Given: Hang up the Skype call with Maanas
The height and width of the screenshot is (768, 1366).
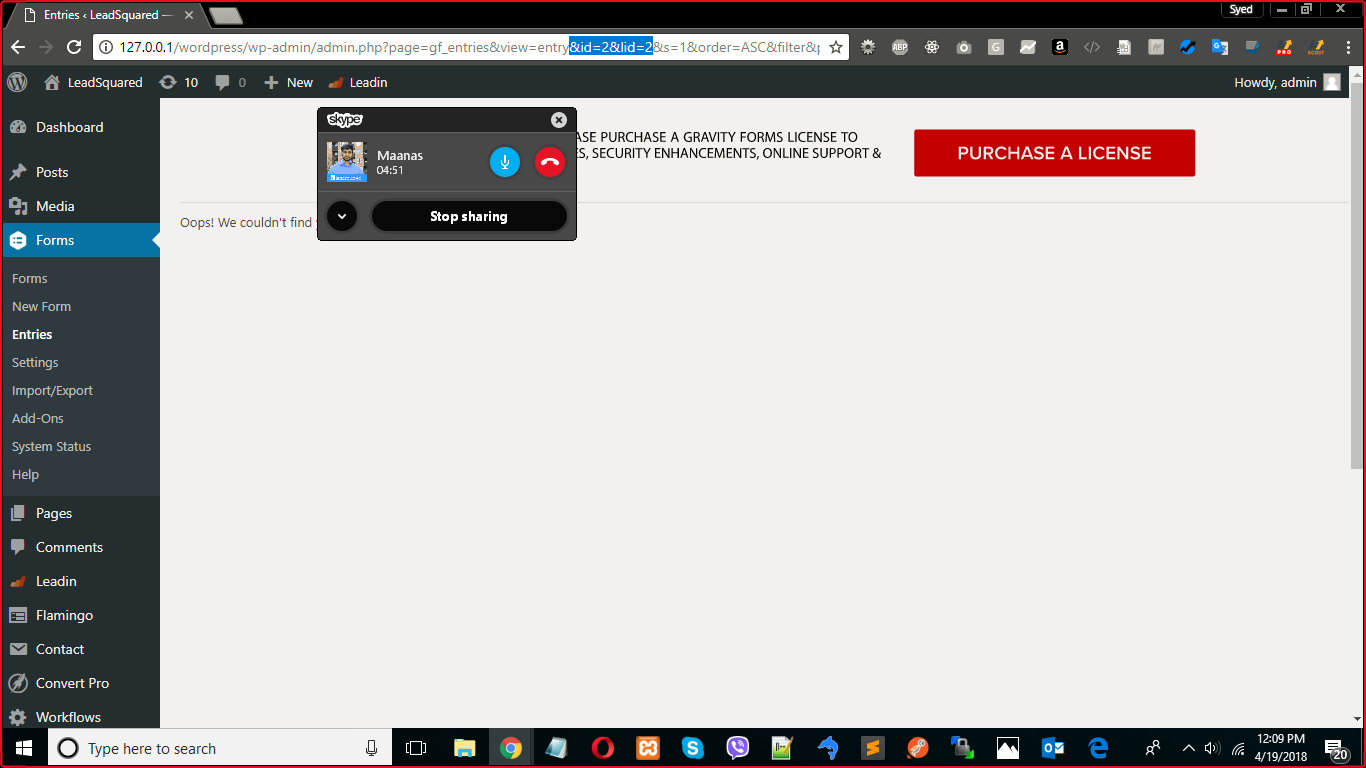Looking at the screenshot, I should pyautogui.click(x=550, y=162).
